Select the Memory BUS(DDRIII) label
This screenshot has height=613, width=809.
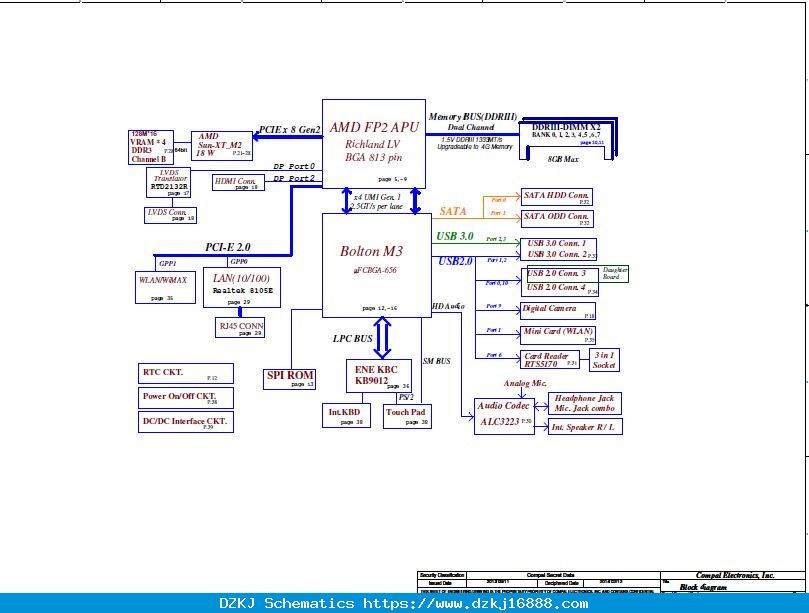[x=473, y=117]
